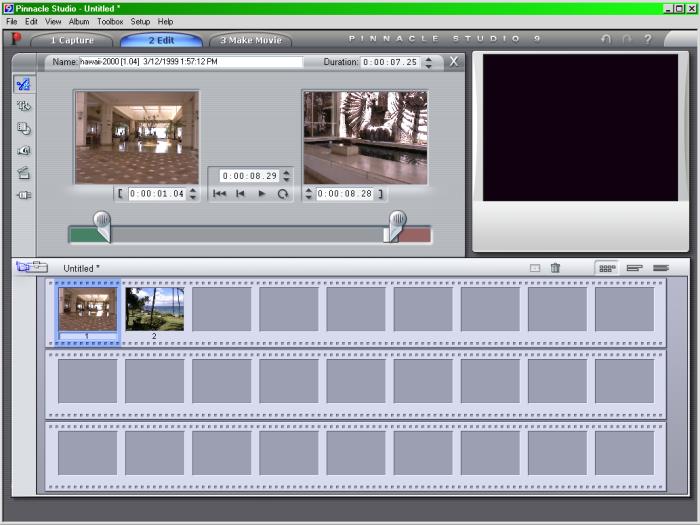Image resolution: width=700 pixels, height=525 pixels.
Task: Open the Help menu
Action: (x=165, y=21)
